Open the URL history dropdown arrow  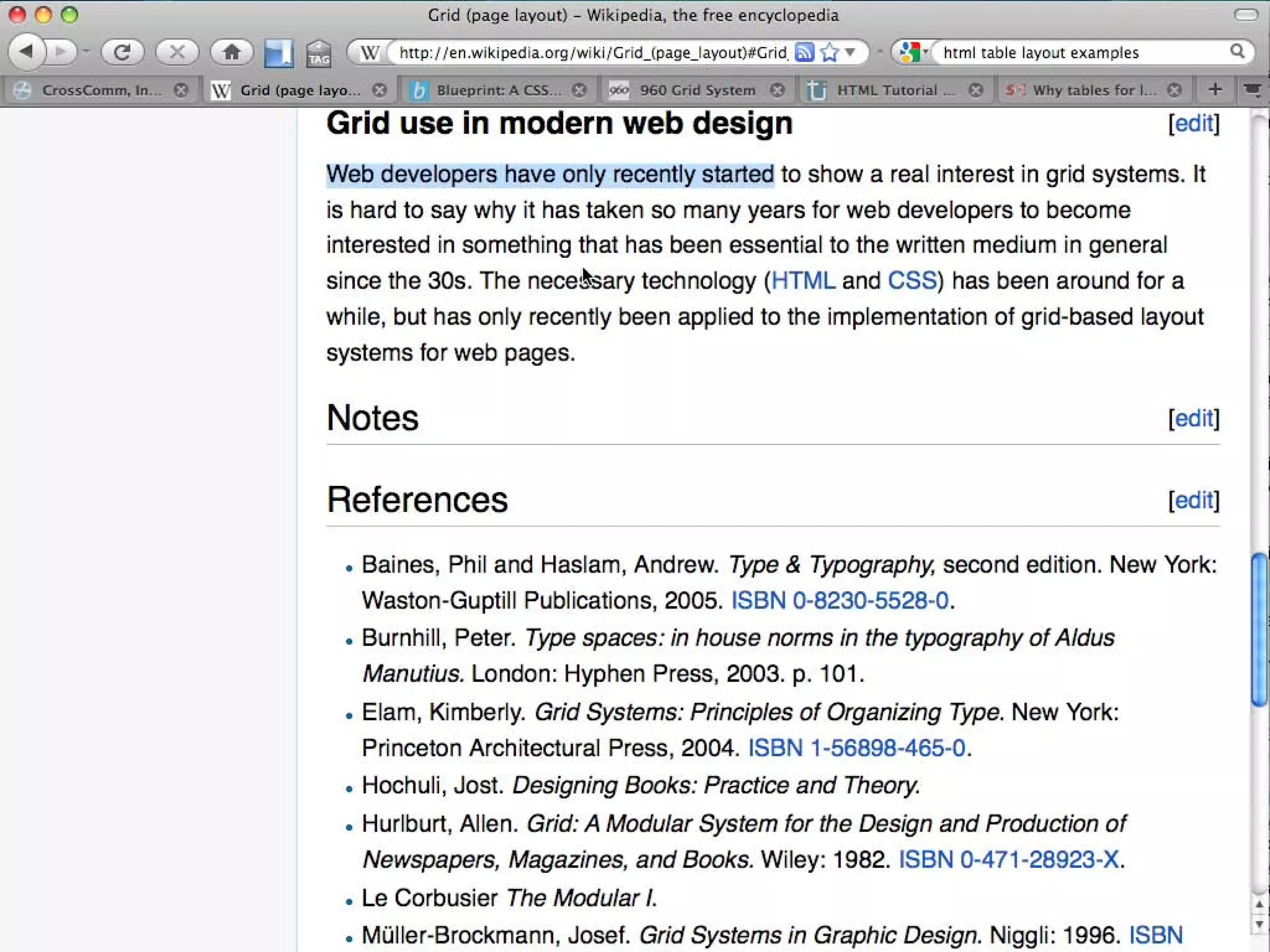851,53
